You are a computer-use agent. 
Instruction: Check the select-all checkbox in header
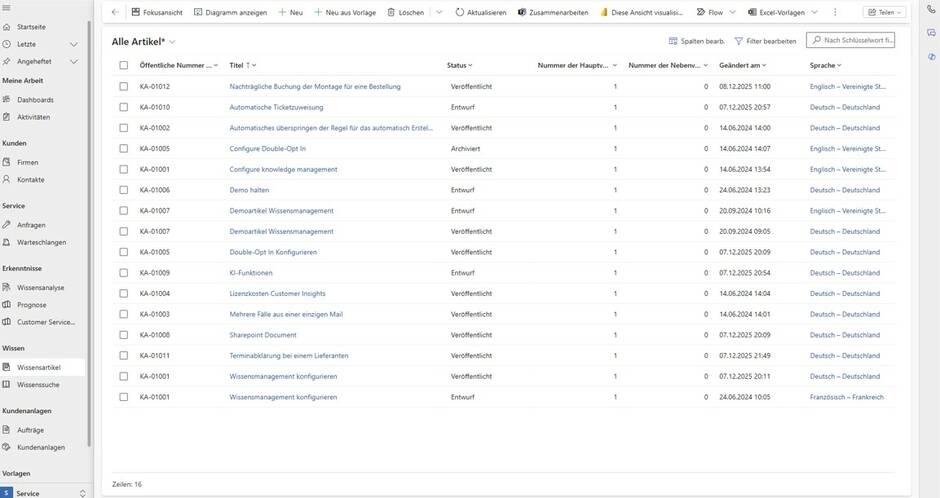click(124, 65)
